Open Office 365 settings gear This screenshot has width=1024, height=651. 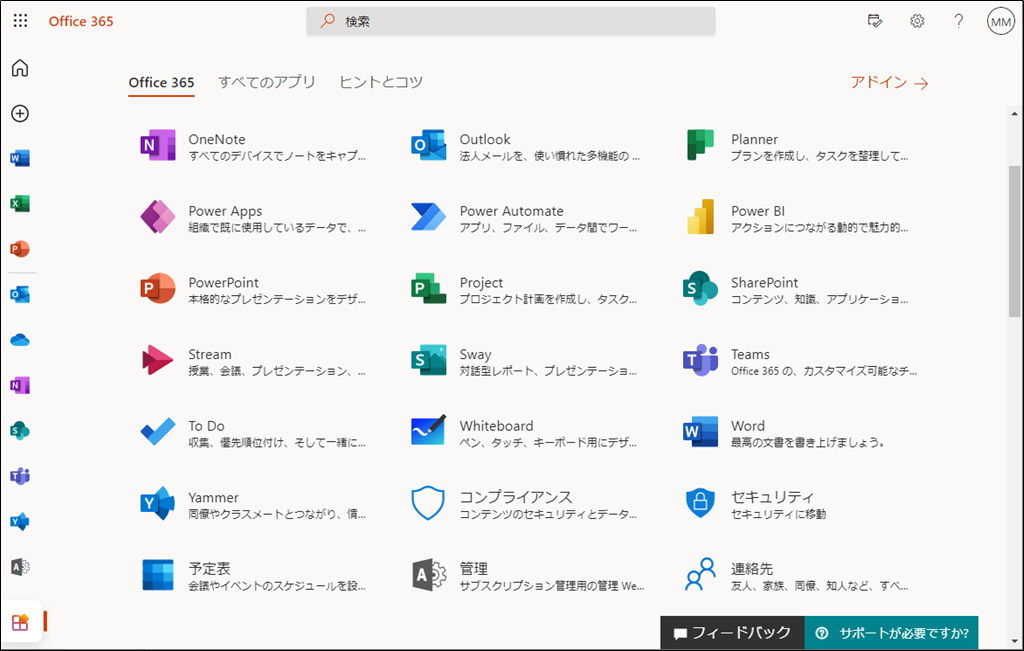pyautogui.click(x=917, y=20)
